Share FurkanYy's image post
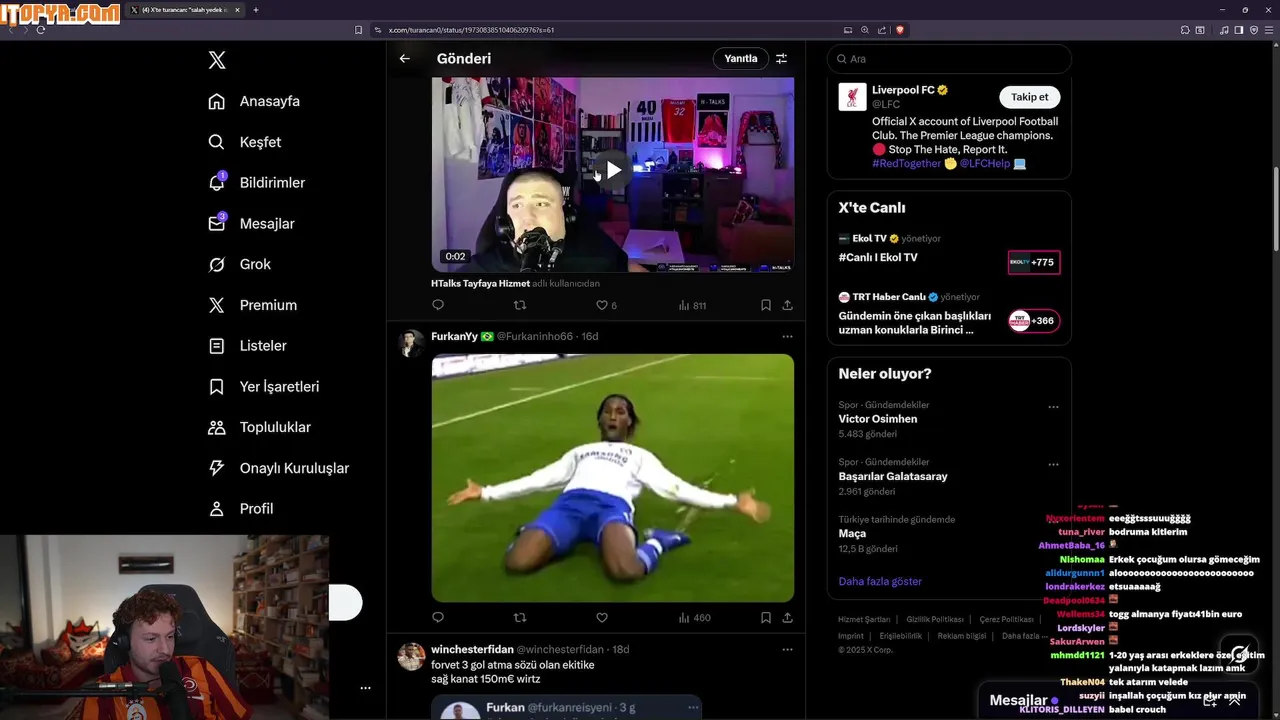The width and height of the screenshot is (1280, 720). 788,618
